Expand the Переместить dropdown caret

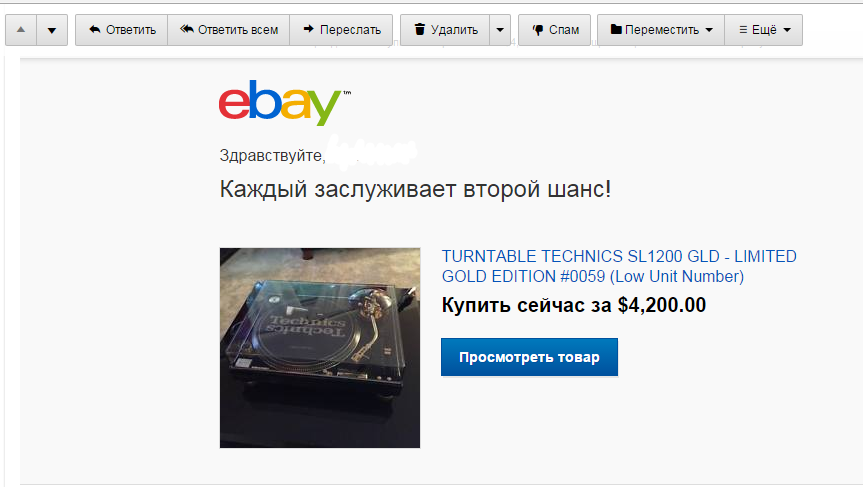709,30
